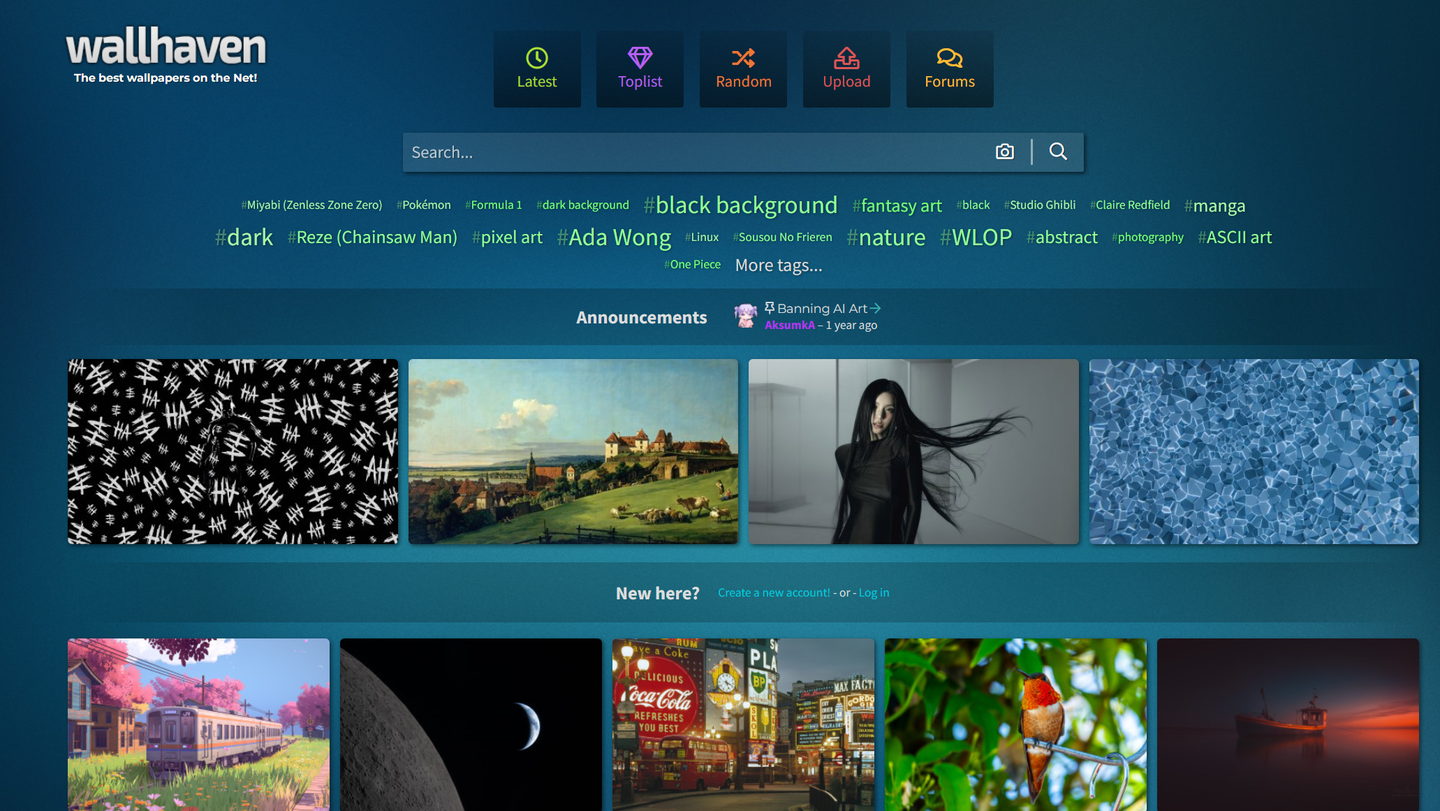Open the ASCII art tag
The image size is (1440, 811).
pyautogui.click(x=1235, y=237)
